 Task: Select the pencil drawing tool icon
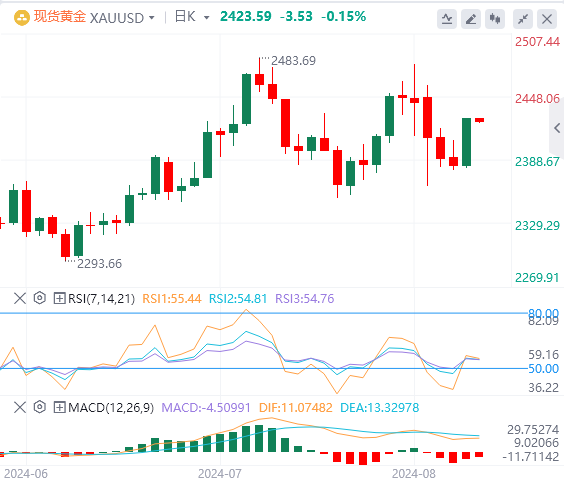pyautogui.click(x=471, y=19)
